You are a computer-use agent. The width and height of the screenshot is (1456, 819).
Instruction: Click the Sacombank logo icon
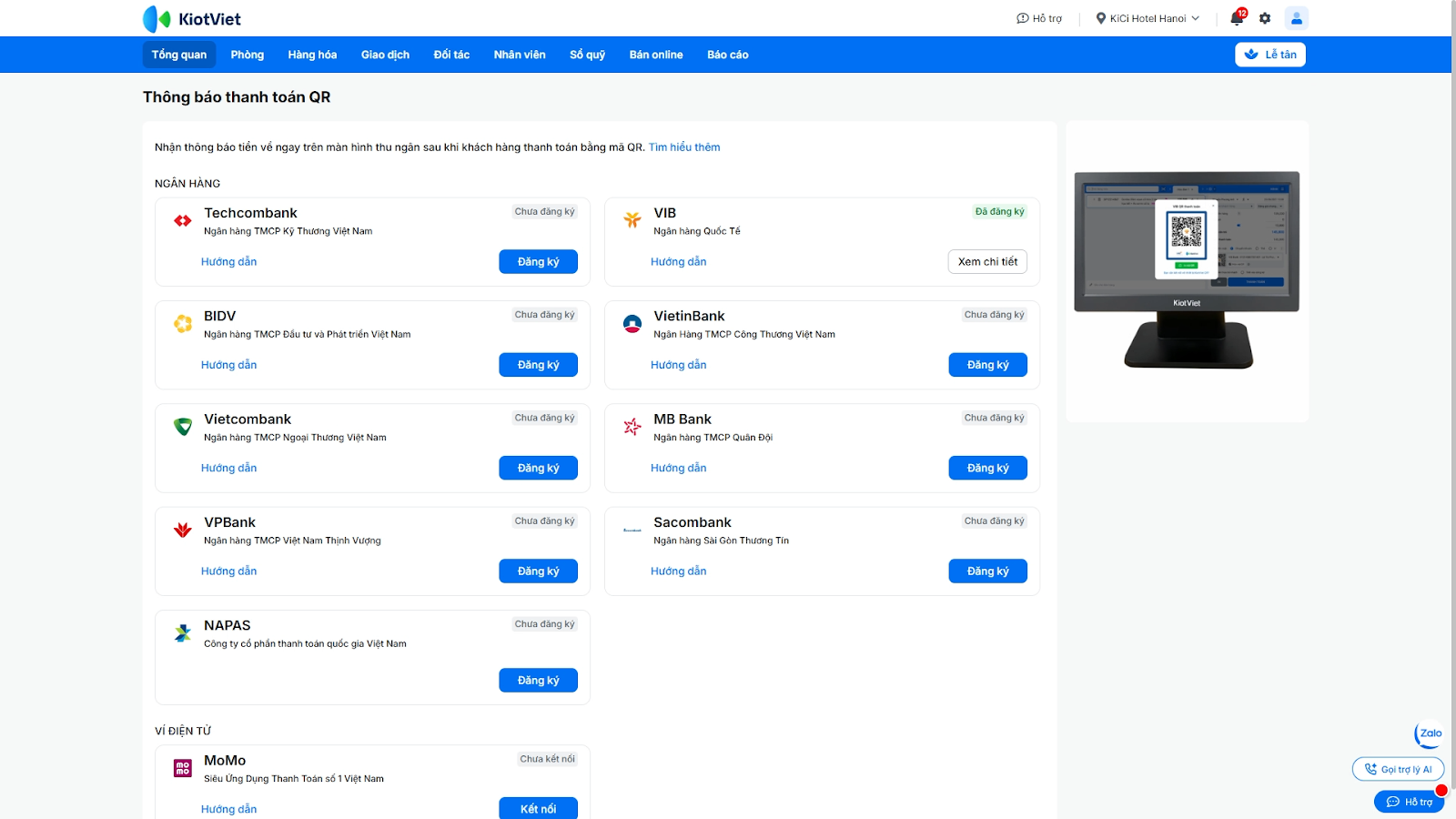pyautogui.click(x=632, y=530)
